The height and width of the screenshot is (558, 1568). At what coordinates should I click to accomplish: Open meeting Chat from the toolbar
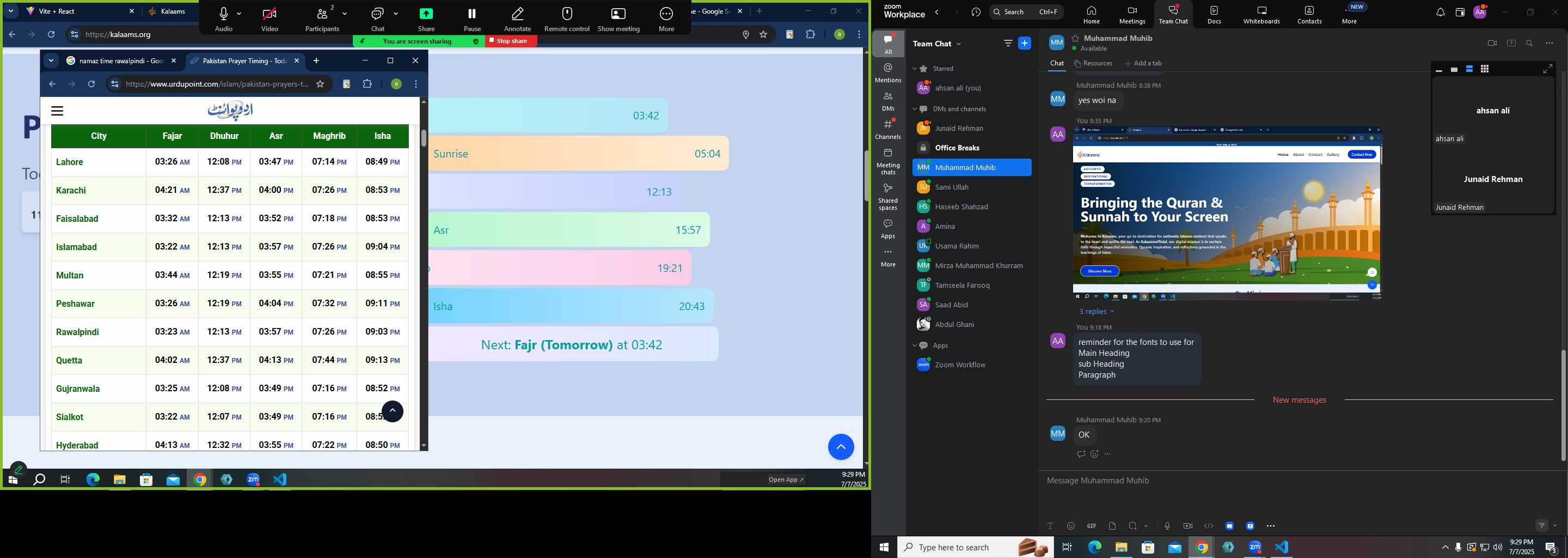[378, 19]
